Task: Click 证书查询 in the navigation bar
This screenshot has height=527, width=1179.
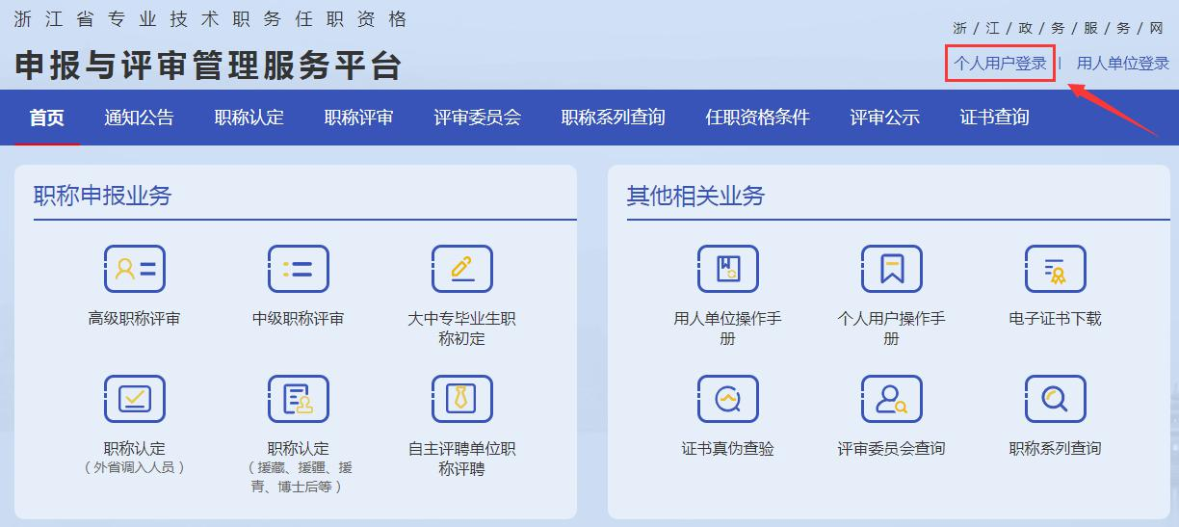Action: tap(994, 118)
